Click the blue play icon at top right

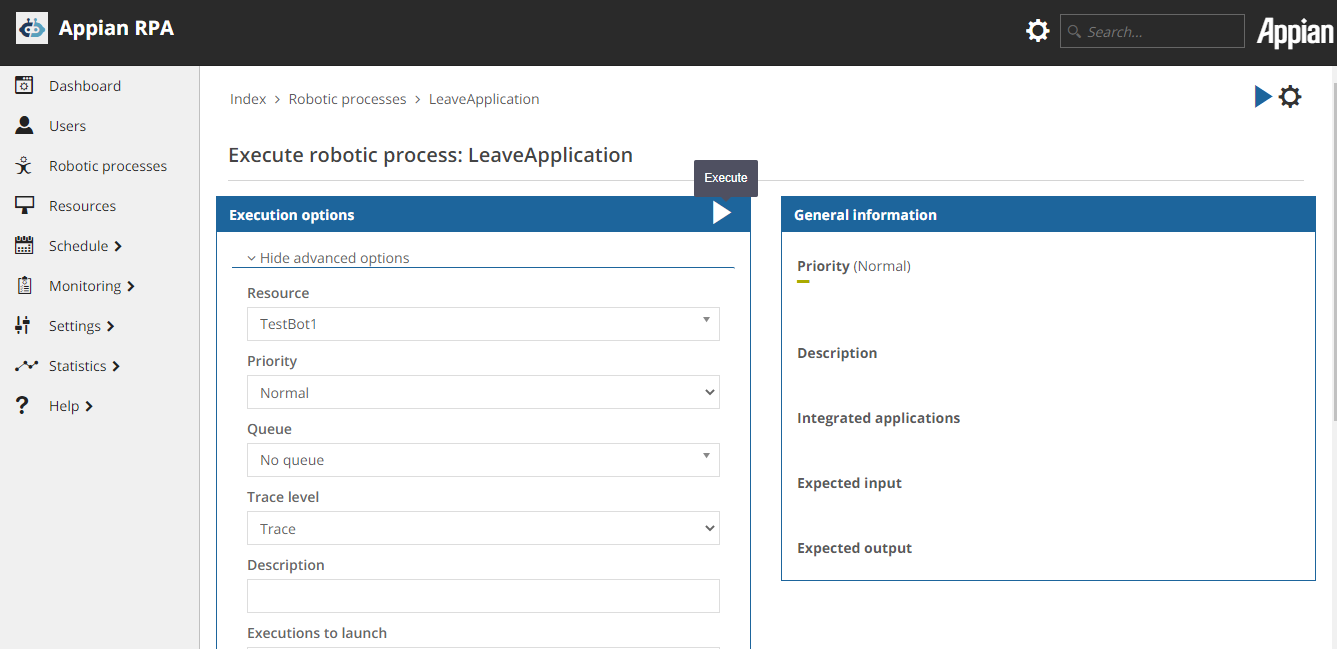[1263, 97]
